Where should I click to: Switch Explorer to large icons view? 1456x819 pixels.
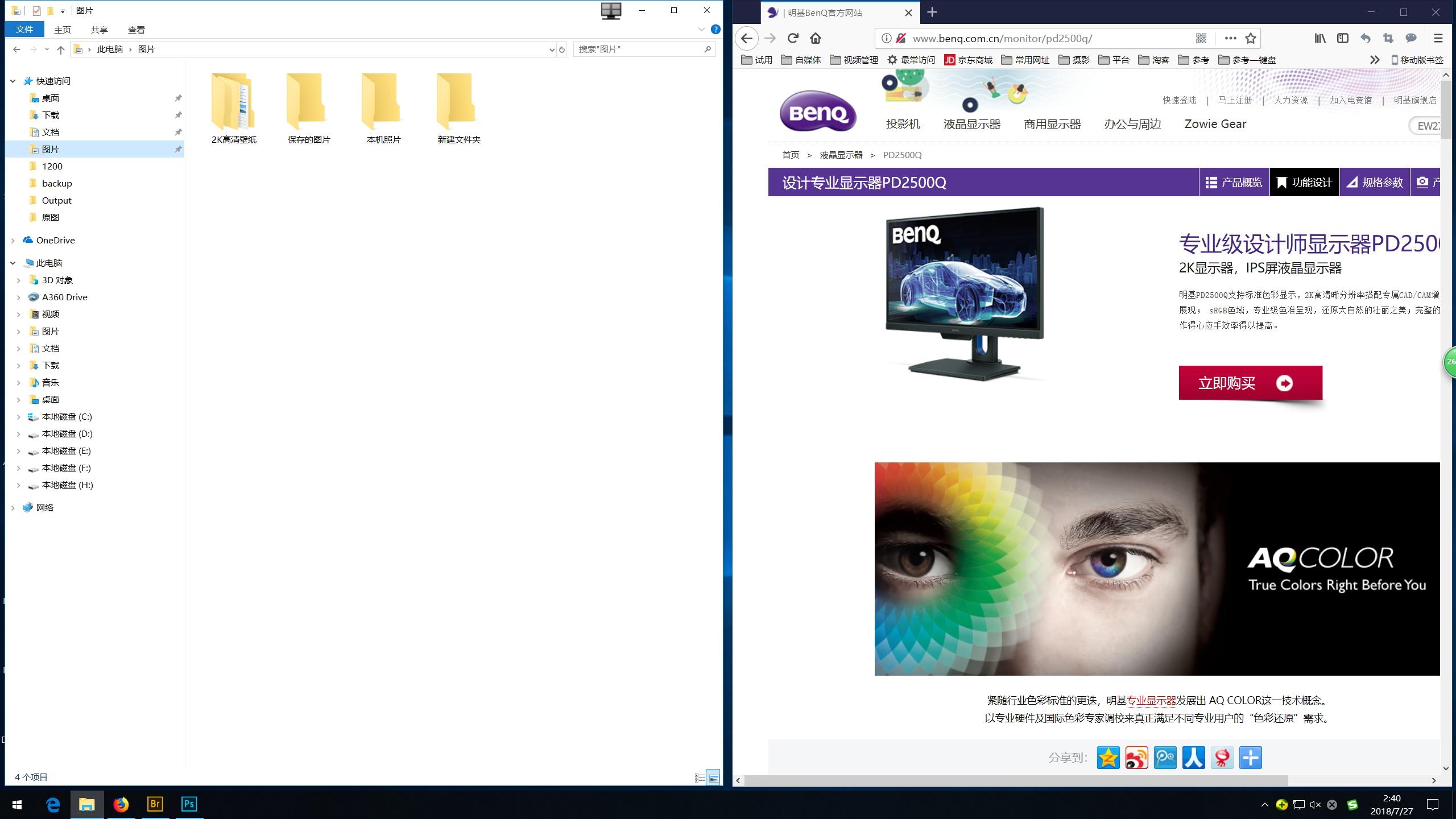pyautogui.click(x=714, y=778)
